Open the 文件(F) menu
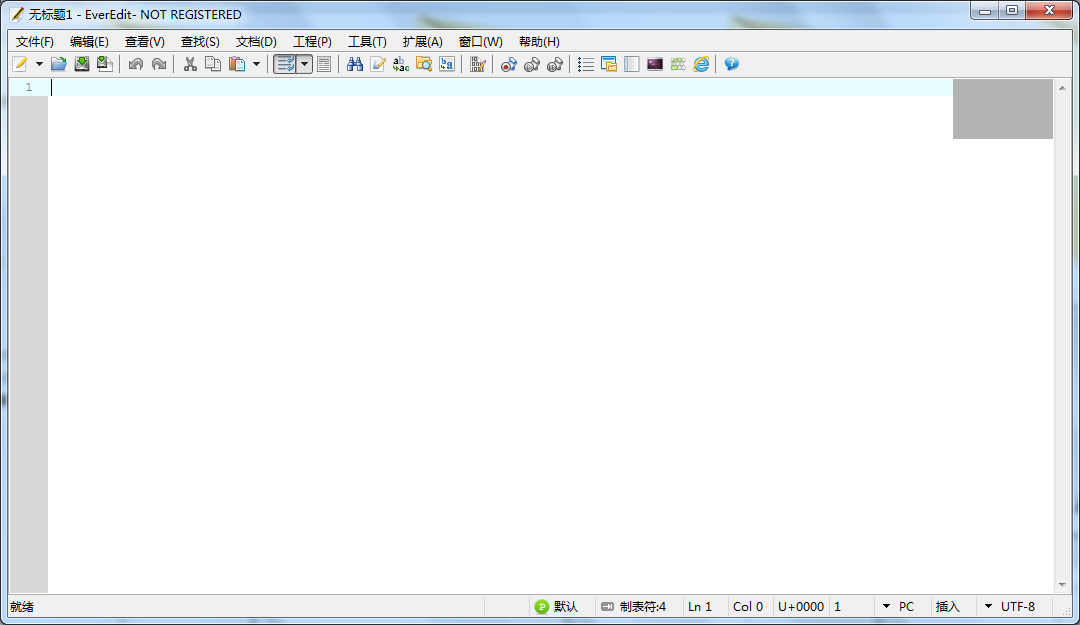The width and height of the screenshot is (1080, 625). [x=34, y=41]
